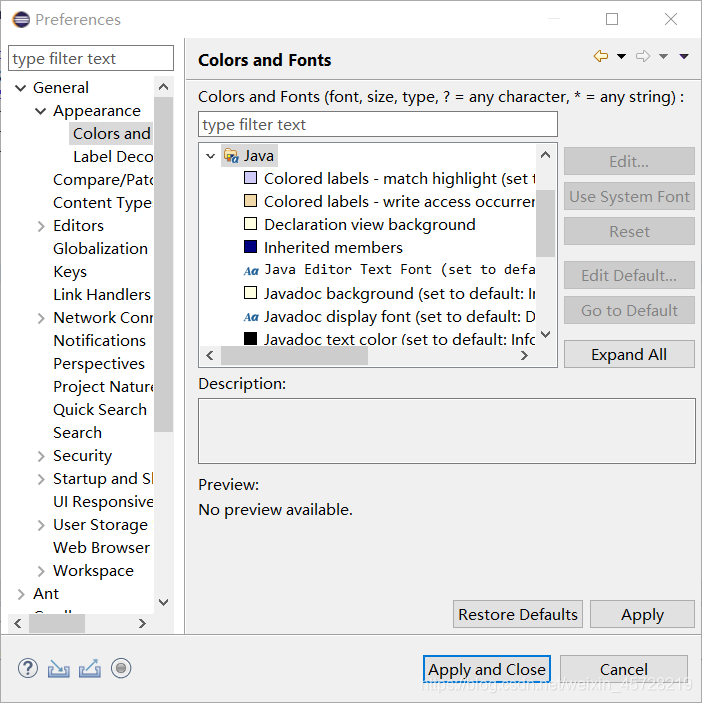
Task: Open the view menu dropdown arrow
Action: [x=684, y=56]
